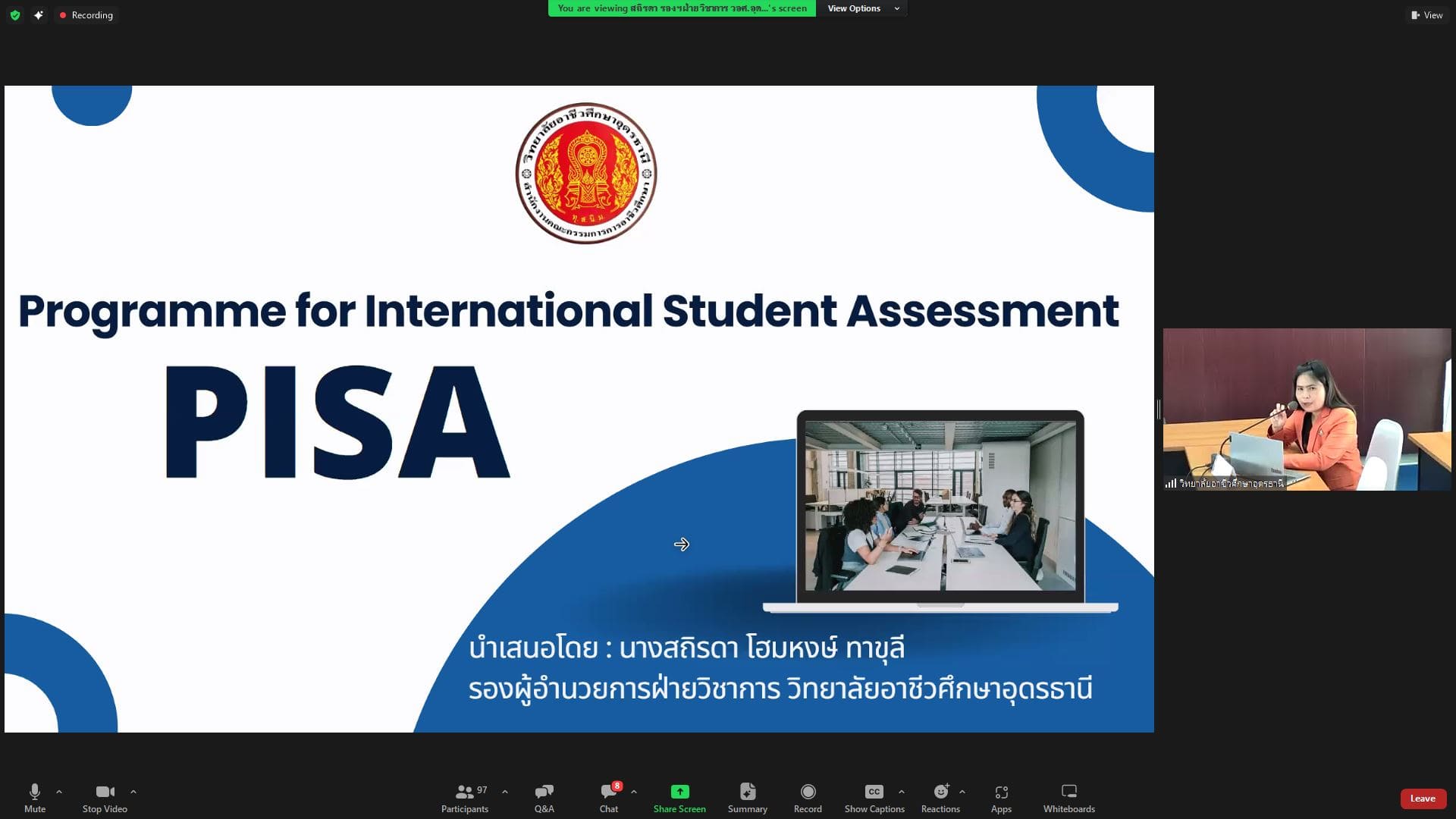The width and height of the screenshot is (1456, 819).
Task: Open the View layout menu
Action: point(1426,15)
